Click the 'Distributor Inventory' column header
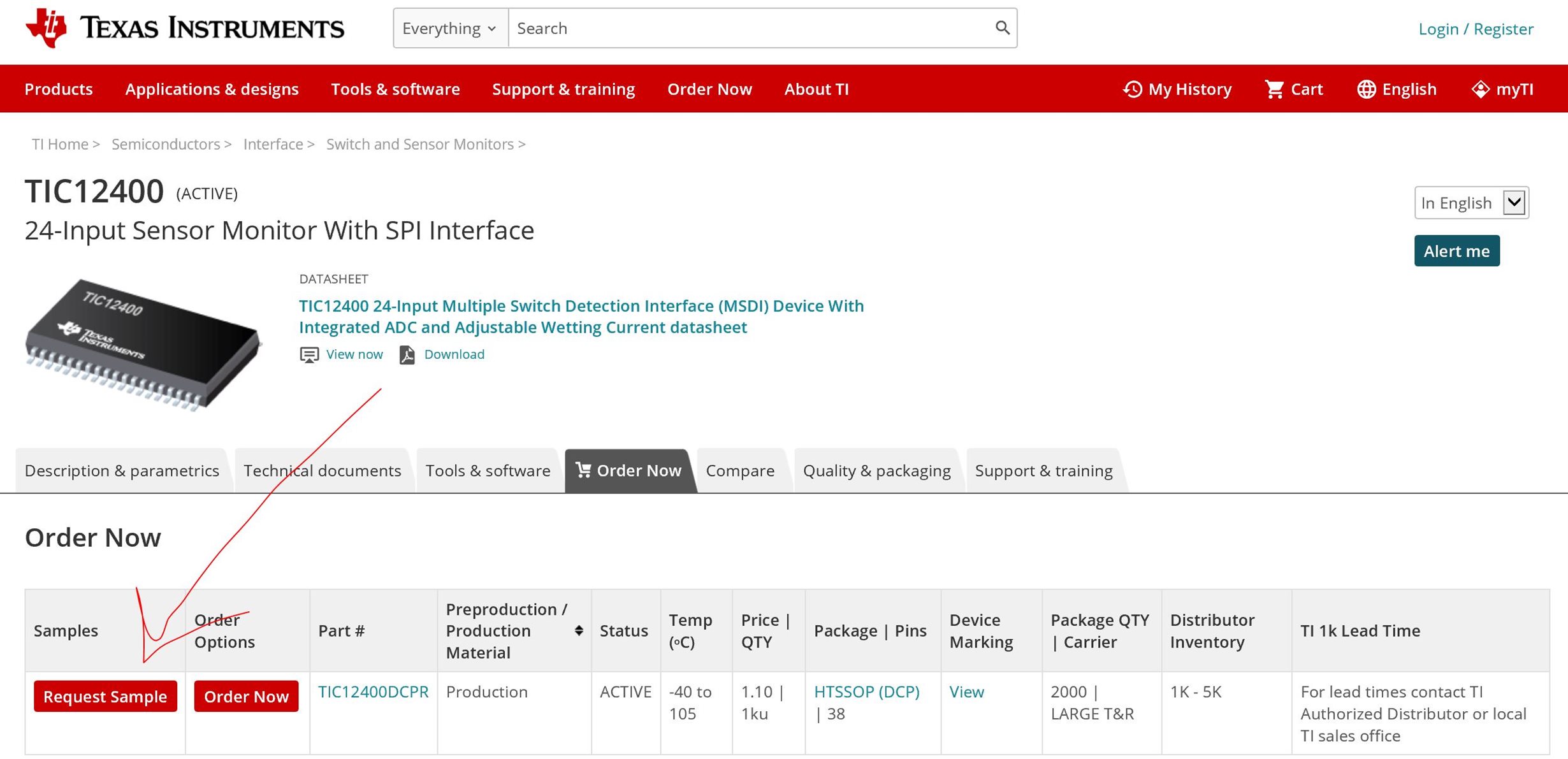This screenshot has width=1568, height=759. 1227,631
